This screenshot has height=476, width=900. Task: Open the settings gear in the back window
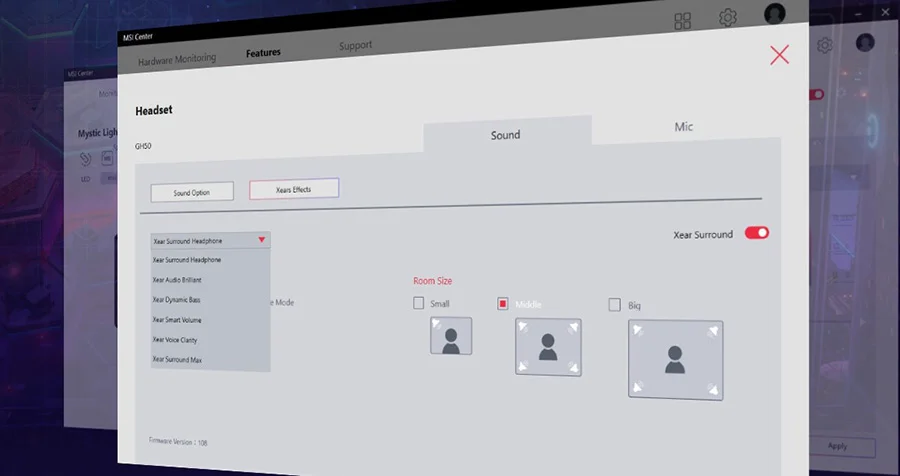tap(825, 45)
